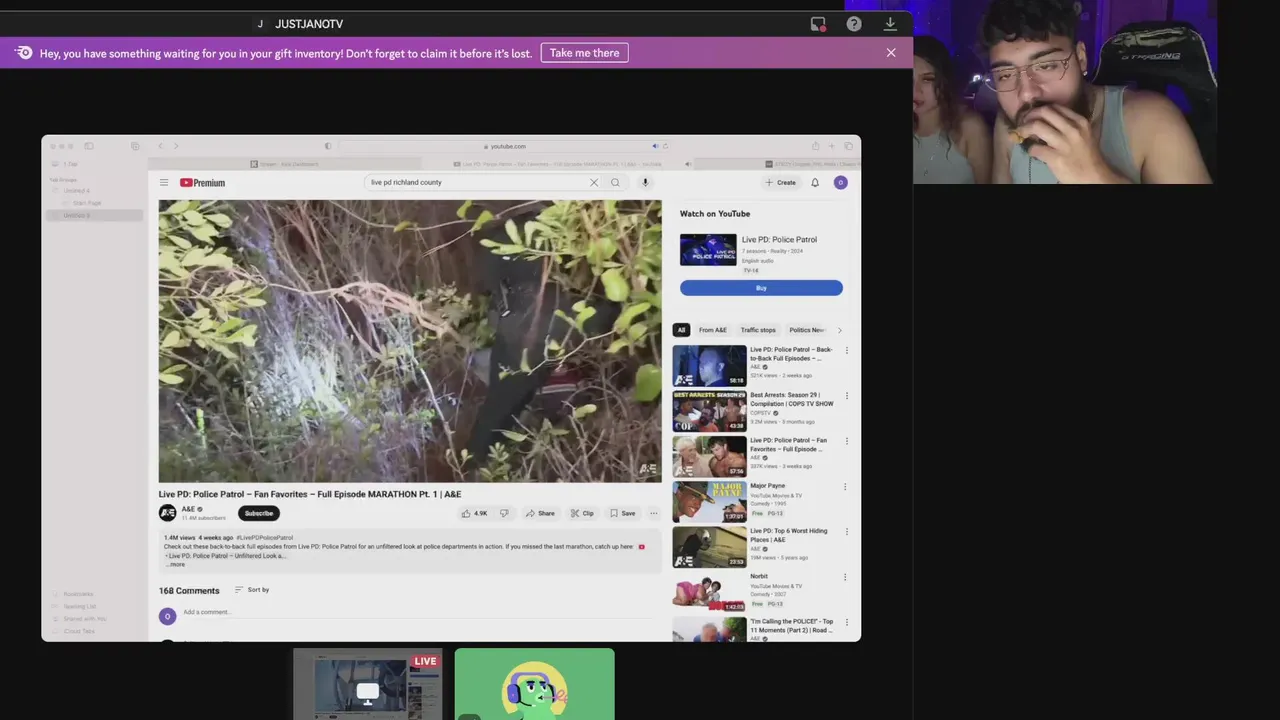Click the JUSTJANOTV channel name
This screenshot has width=1280, height=720.
309,24
